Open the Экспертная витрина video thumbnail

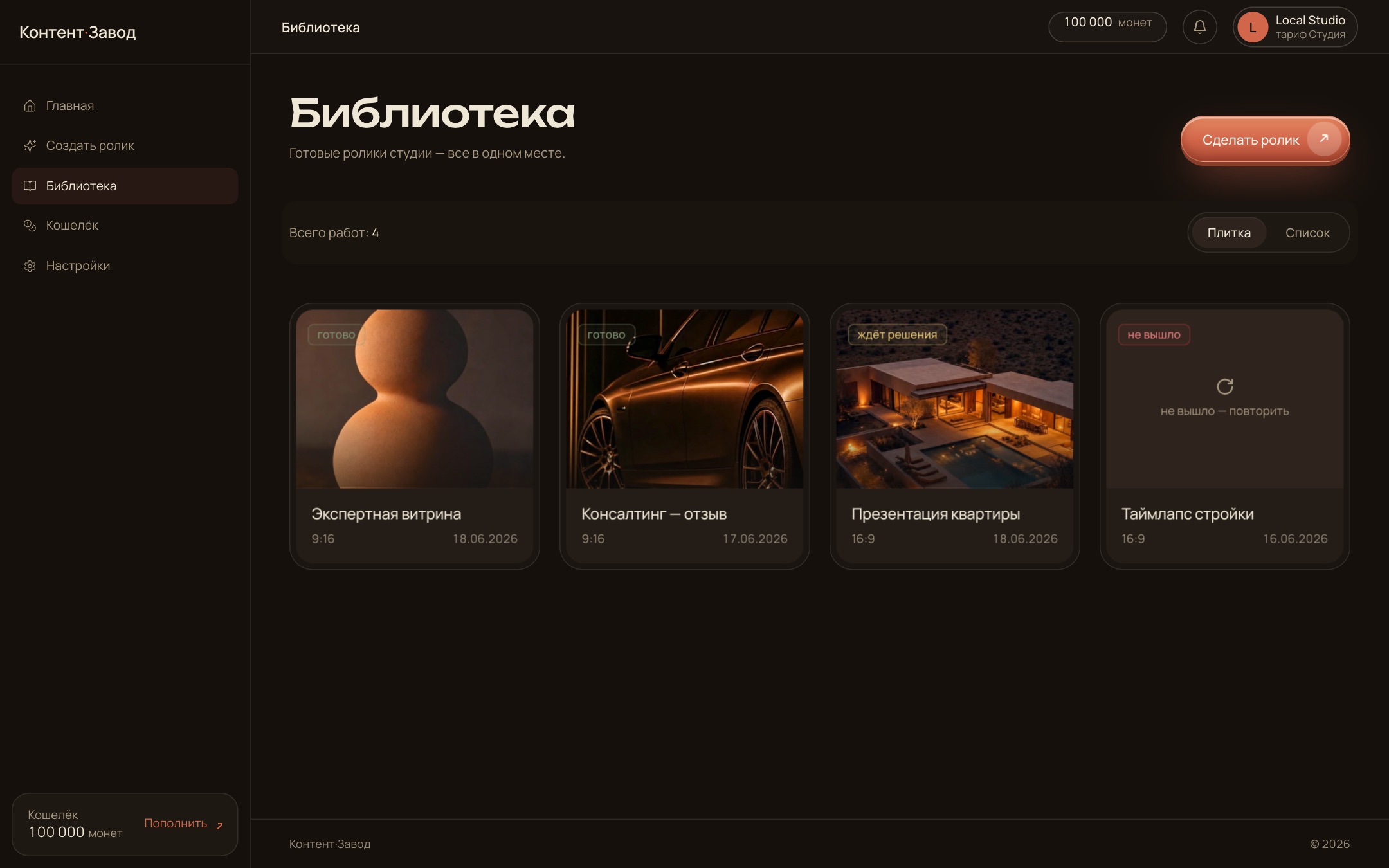coord(414,399)
